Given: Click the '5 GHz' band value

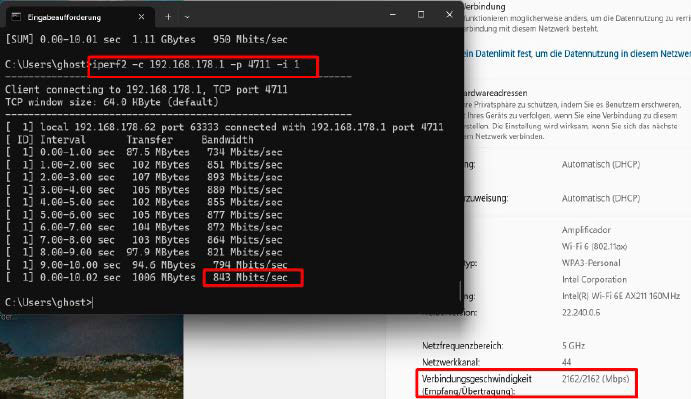Looking at the screenshot, I should 573,346.
